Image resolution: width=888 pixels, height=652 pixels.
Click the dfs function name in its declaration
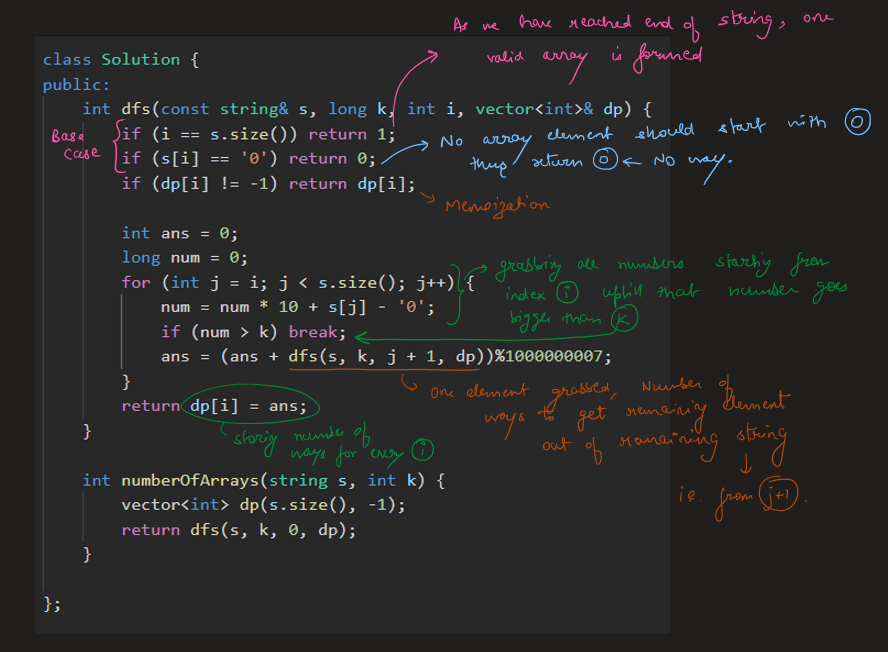[x=136, y=109]
